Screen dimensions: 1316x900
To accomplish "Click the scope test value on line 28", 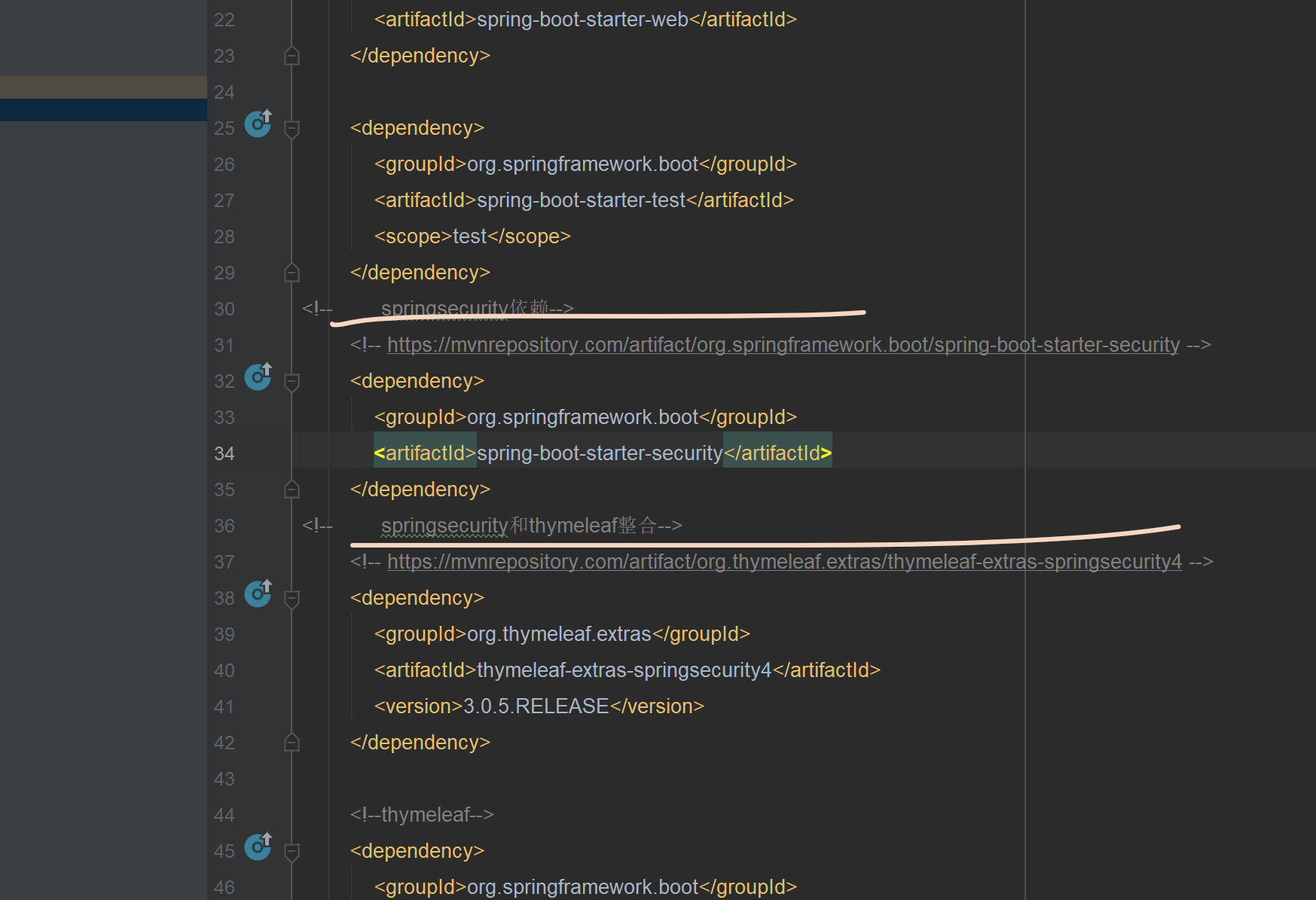I will point(469,236).
